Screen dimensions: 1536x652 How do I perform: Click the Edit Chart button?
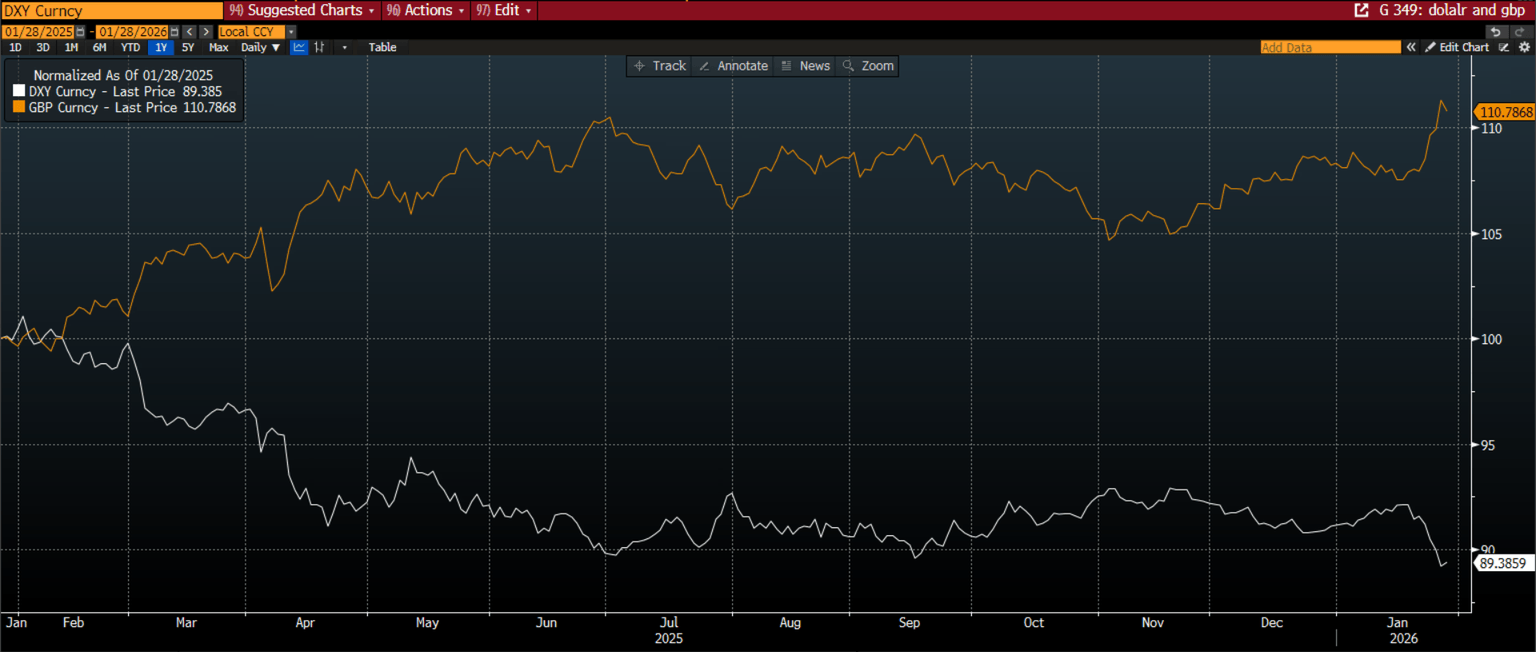(1457, 47)
